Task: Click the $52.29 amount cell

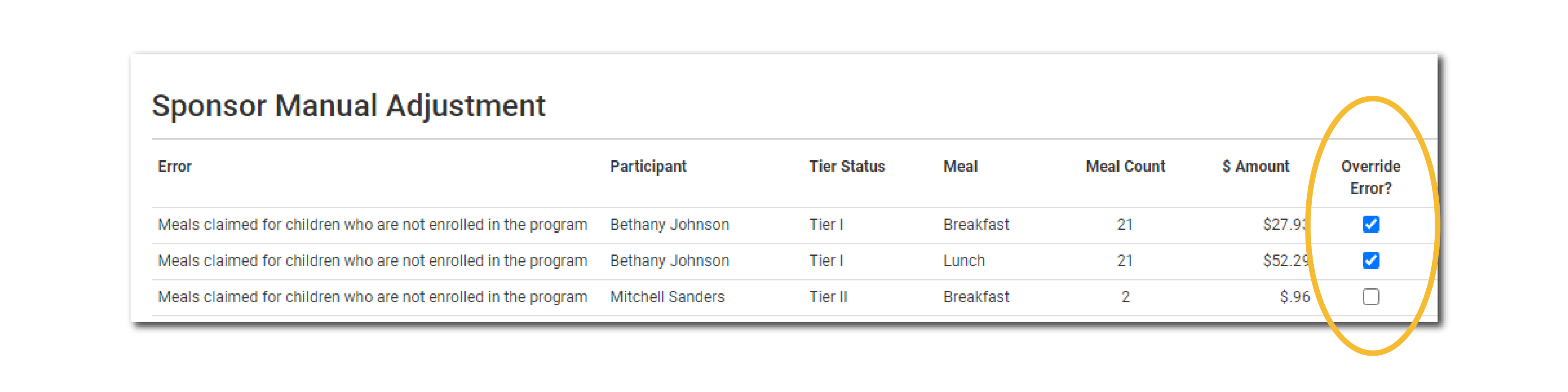Action: point(1284,260)
